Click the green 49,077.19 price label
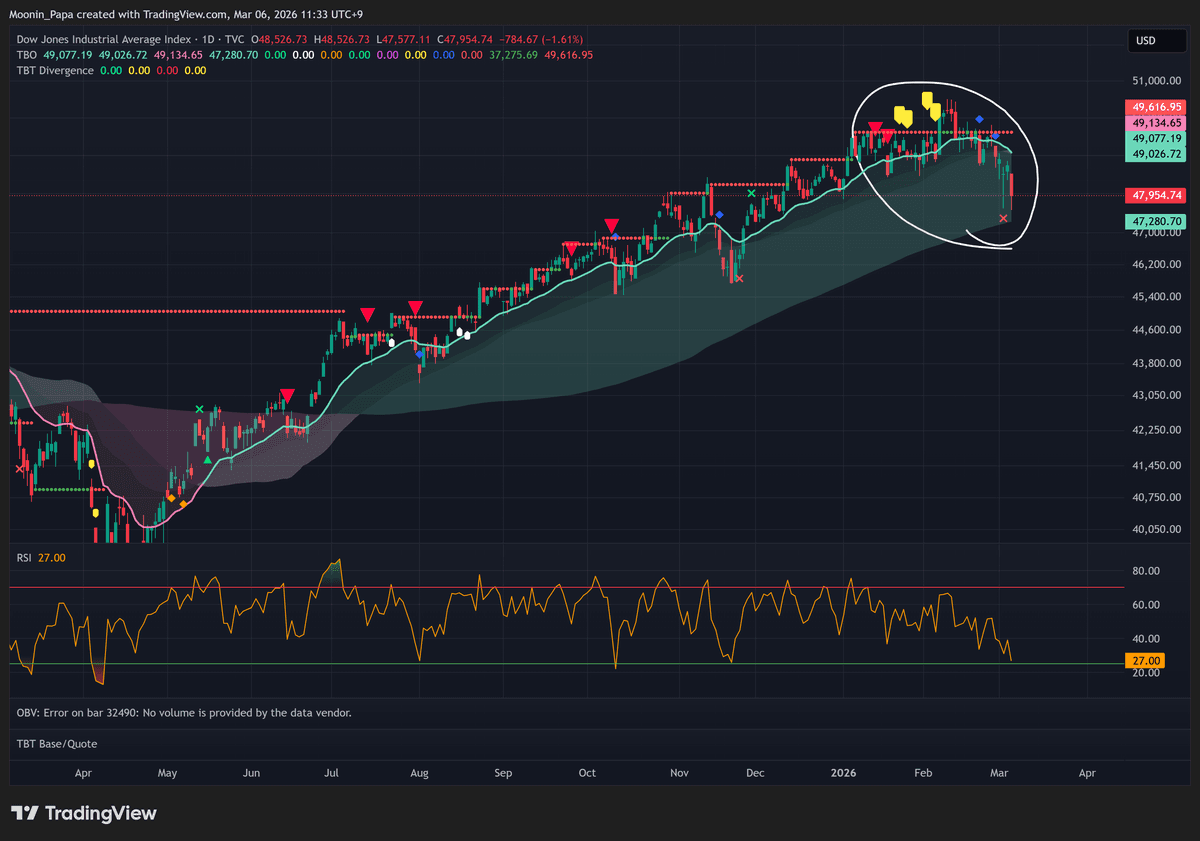This screenshot has width=1200, height=841. (1157, 138)
